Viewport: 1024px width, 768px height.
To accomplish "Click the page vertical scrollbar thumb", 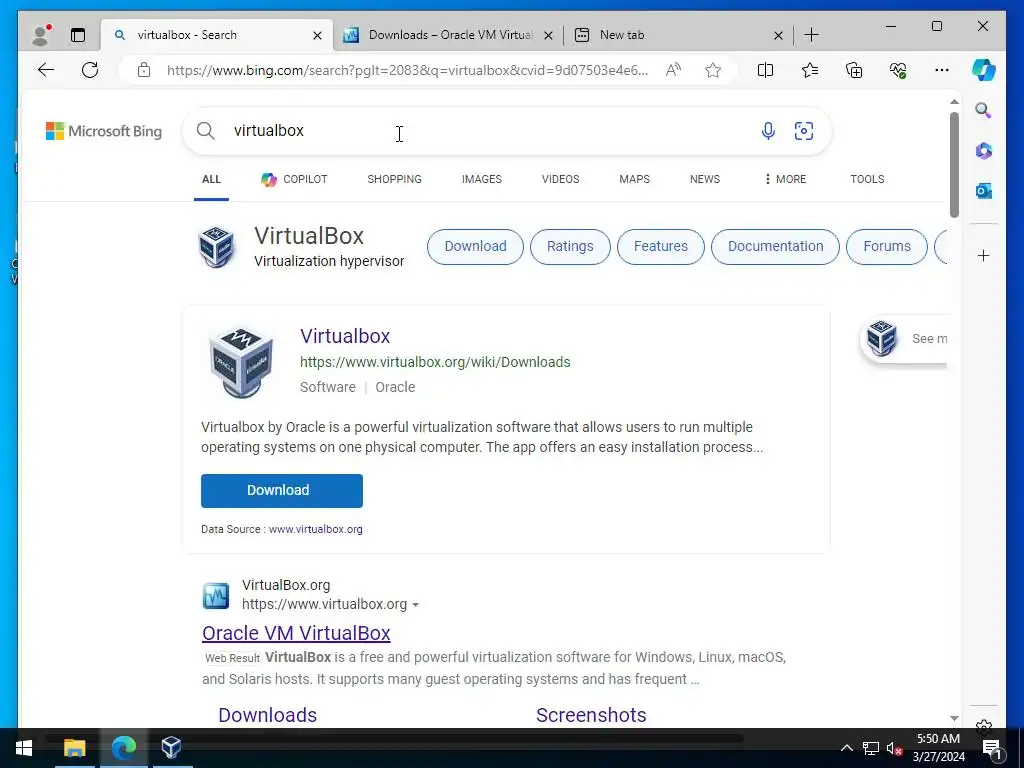I will pyautogui.click(x=954, y=165).
